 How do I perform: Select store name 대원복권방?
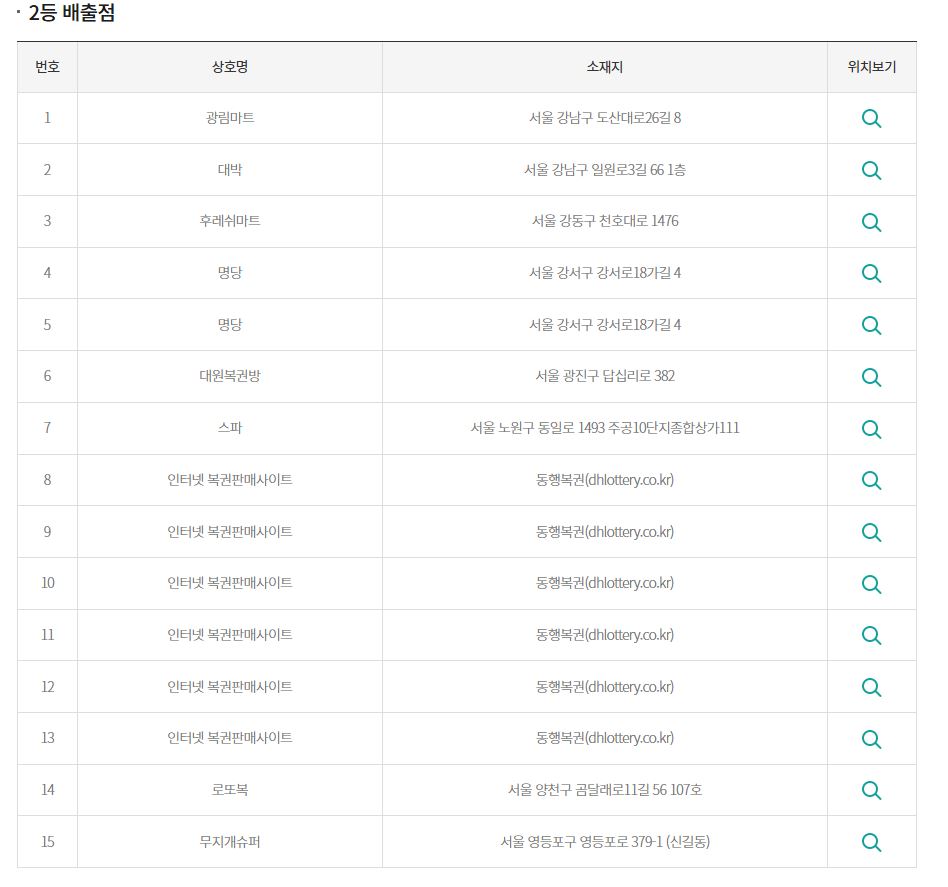coord(230,376)
